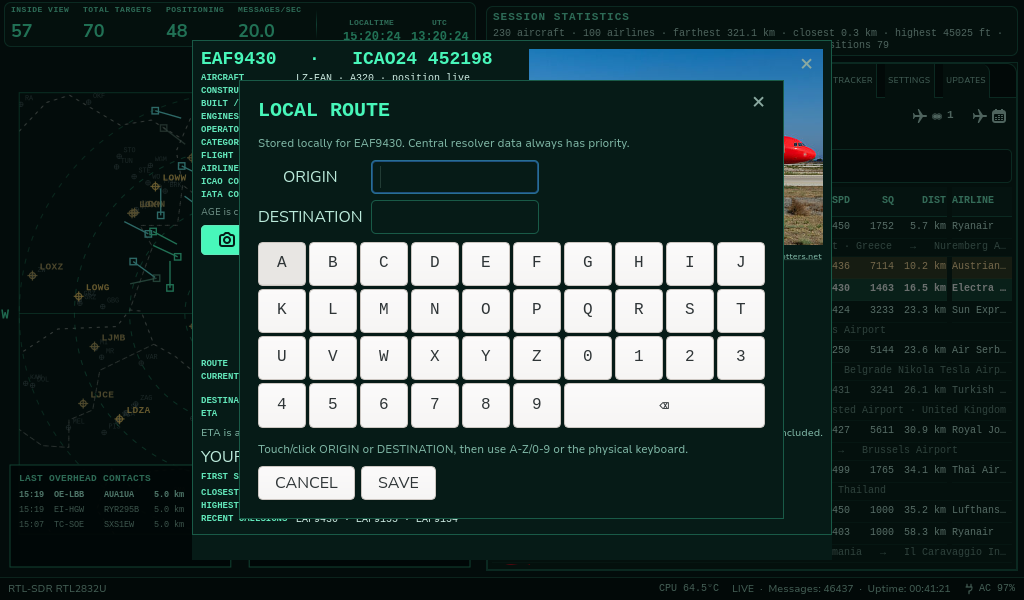
Task: Tap the J key
Action: click(x=741, y=264)
